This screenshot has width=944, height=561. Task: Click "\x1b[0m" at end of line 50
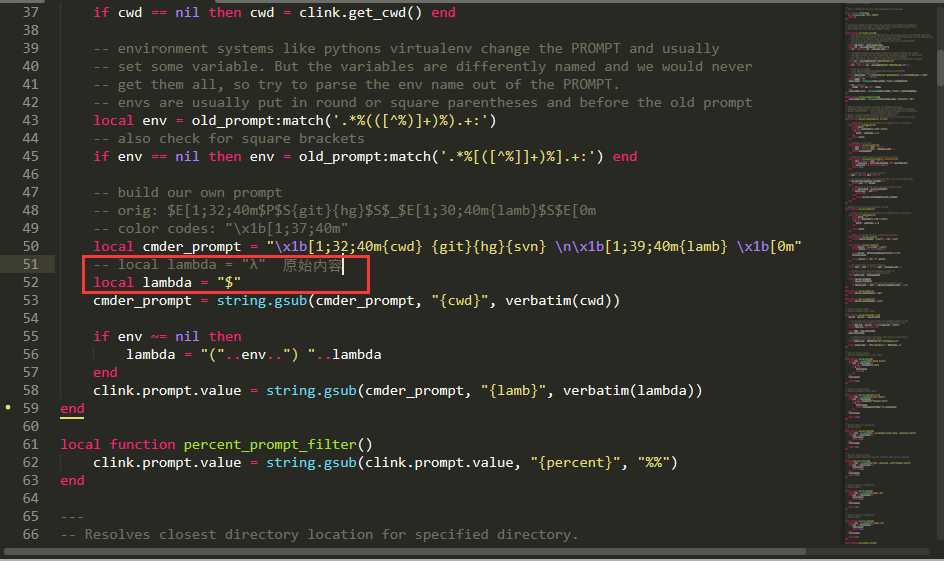(765, 246)
